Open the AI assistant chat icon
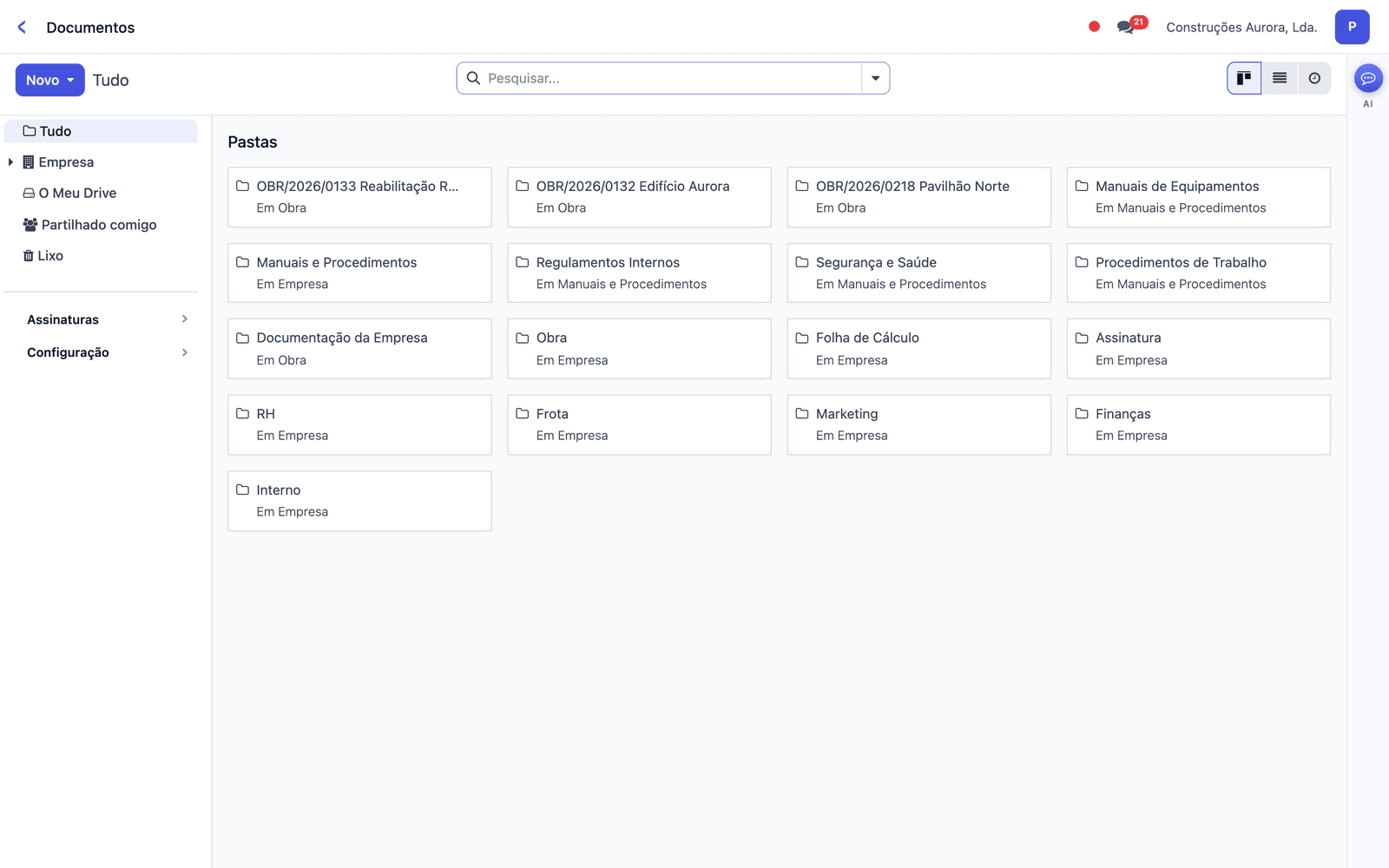The width and height of the screenshot is (1389, 868). [1368, 79]
